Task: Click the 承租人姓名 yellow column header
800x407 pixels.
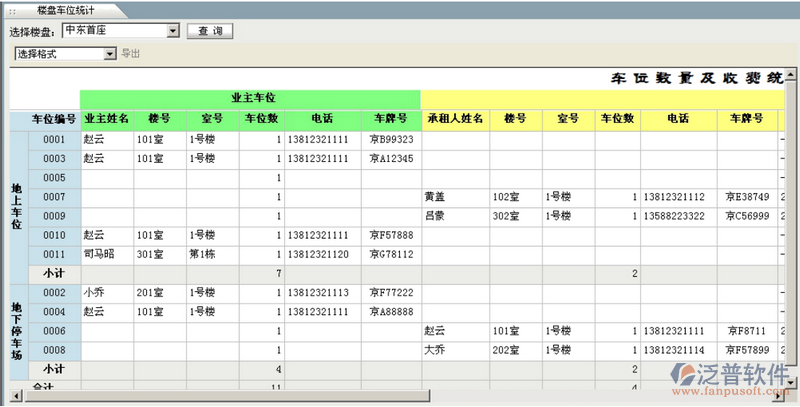Action: click(455, 119)
